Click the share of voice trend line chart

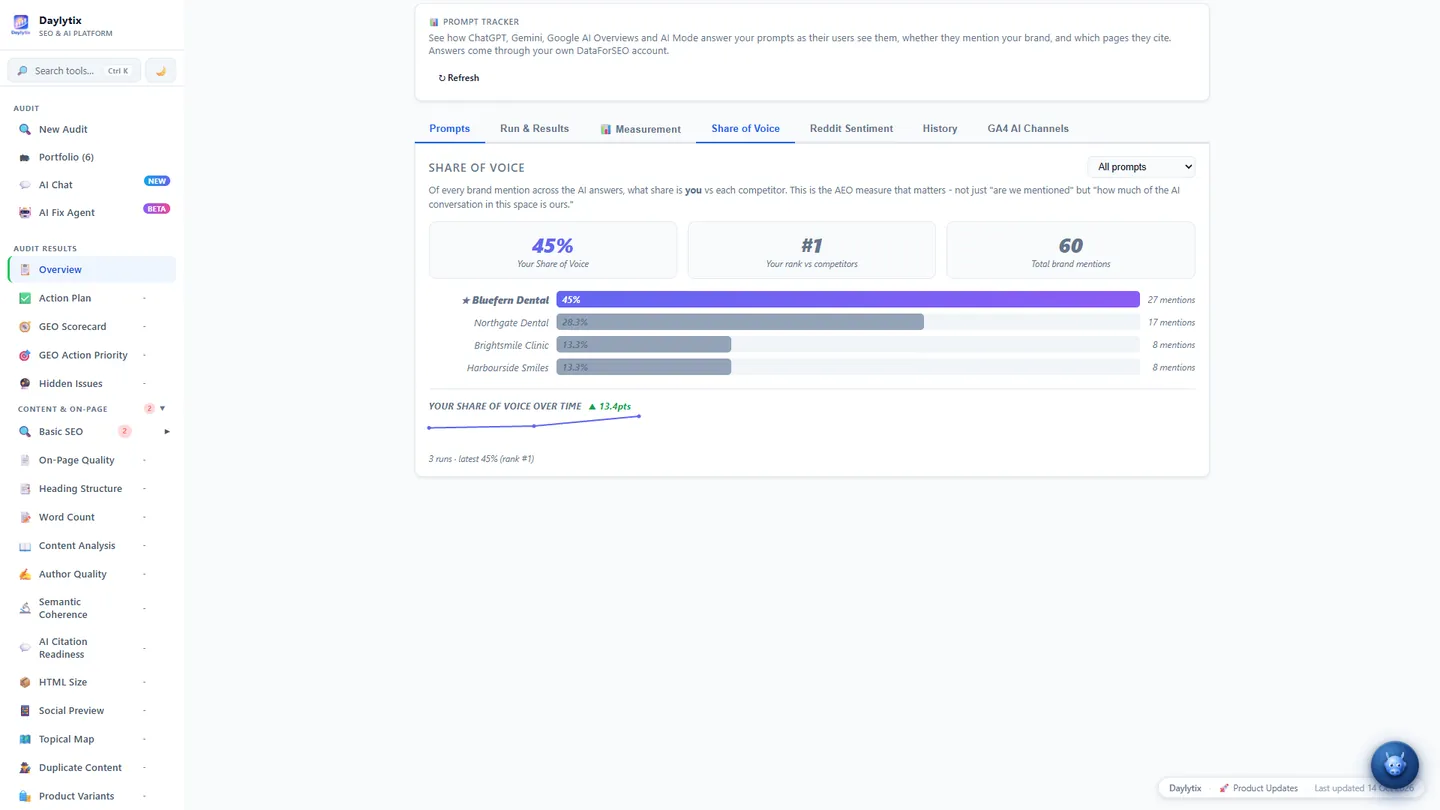point(534,423)
